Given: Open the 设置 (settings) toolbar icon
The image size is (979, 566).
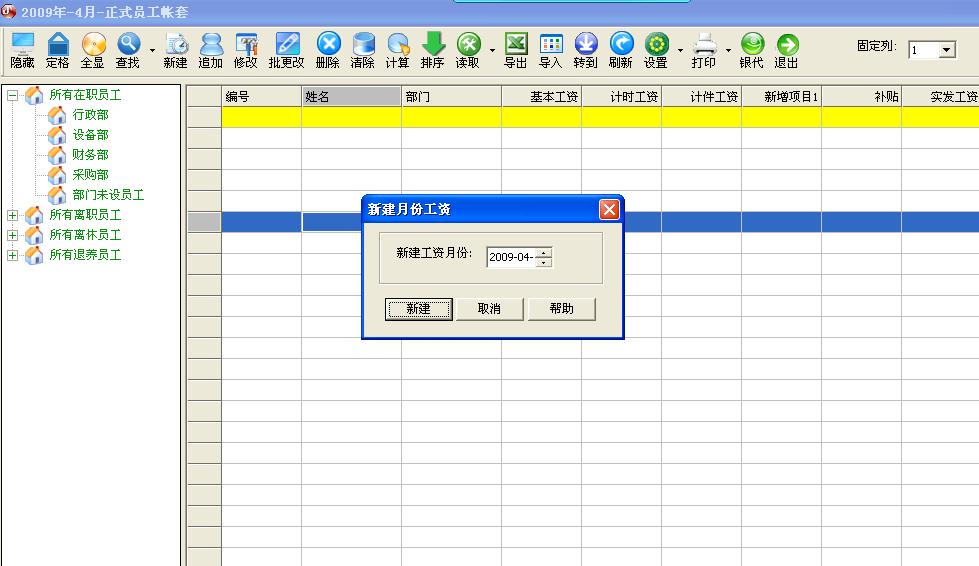Looking at the screenshot, I should [x=656, y=50].
